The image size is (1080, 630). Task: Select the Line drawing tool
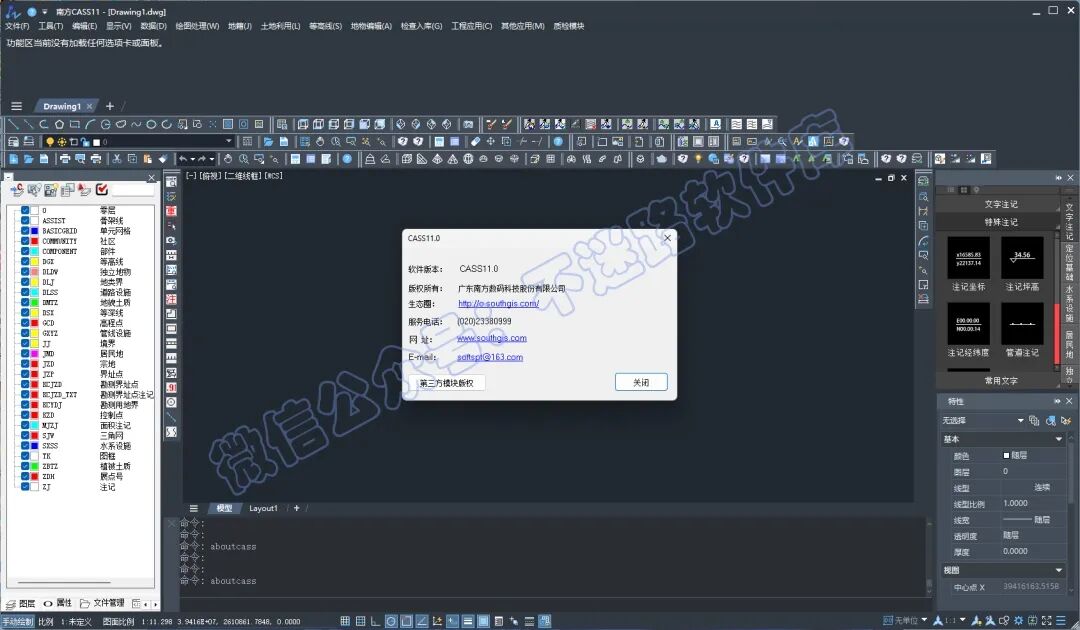[13, 125]
